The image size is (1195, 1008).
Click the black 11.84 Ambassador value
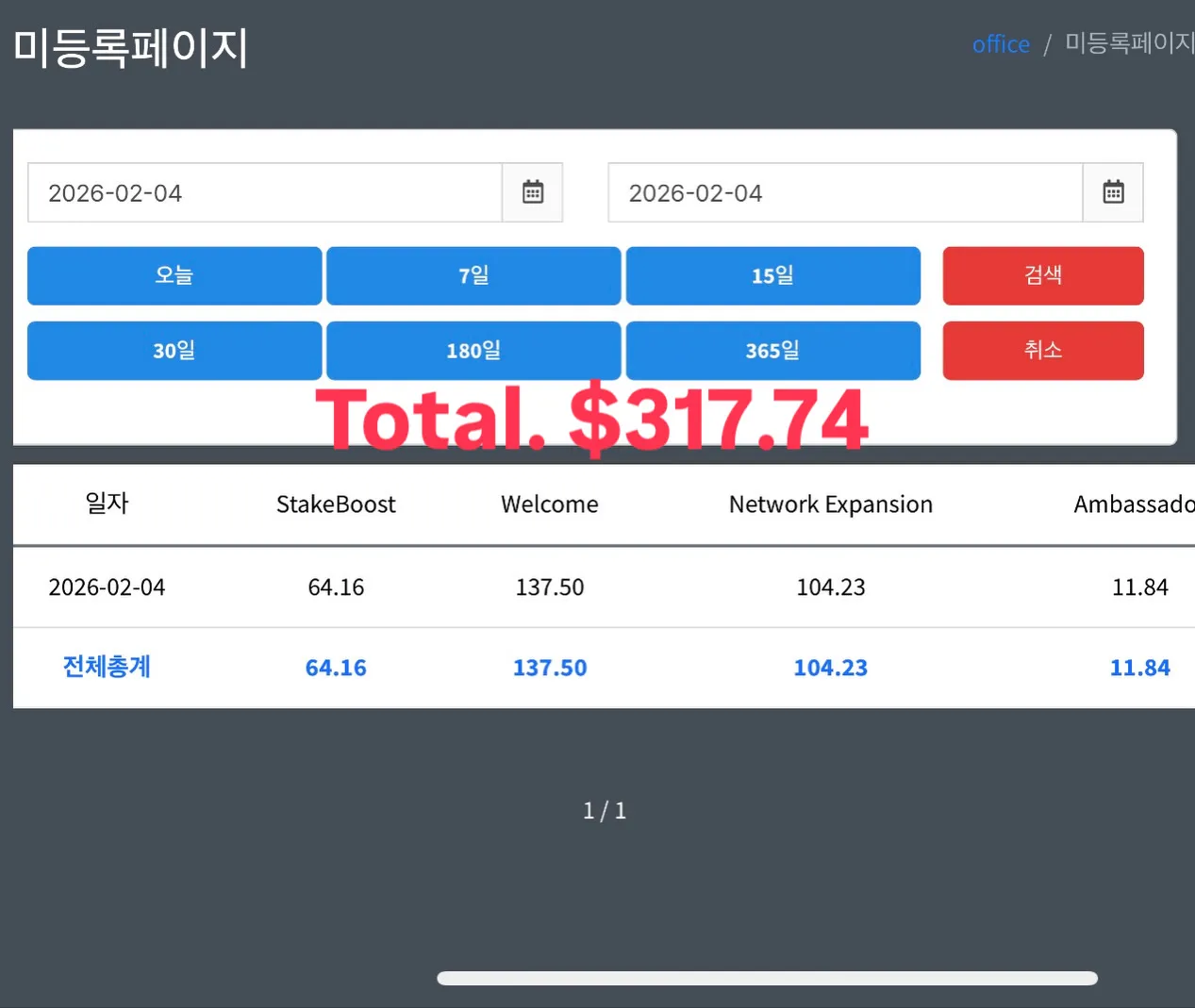pos(1140,587)
